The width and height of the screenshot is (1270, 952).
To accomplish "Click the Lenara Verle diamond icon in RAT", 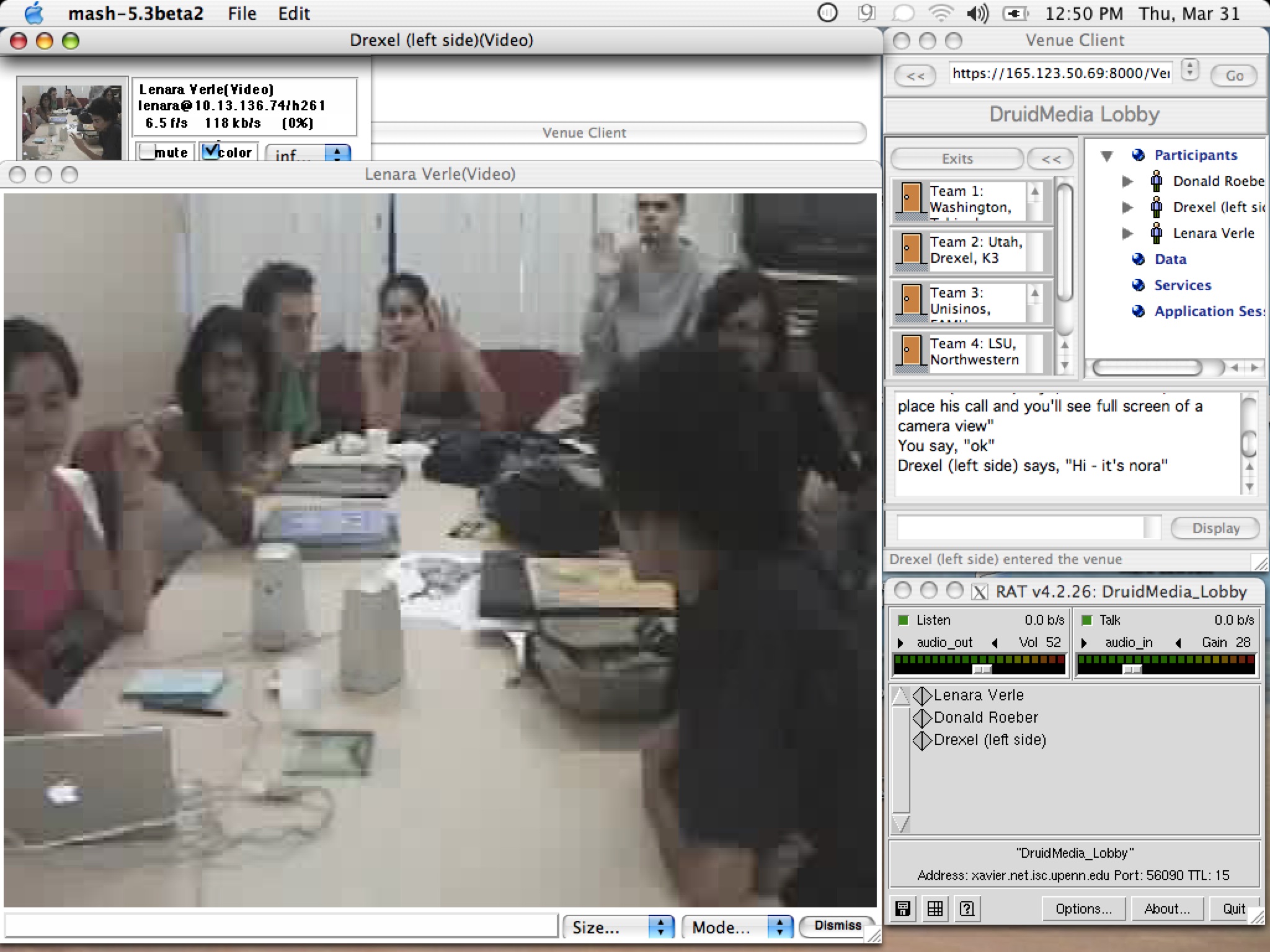I will [923, 695].
